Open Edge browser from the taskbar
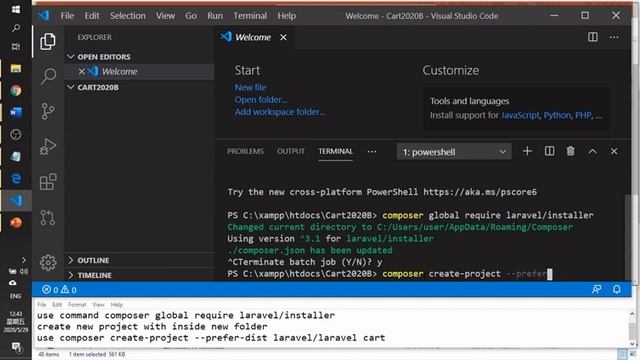The width and height of the screenshot is (640, 360). (16, 178)
